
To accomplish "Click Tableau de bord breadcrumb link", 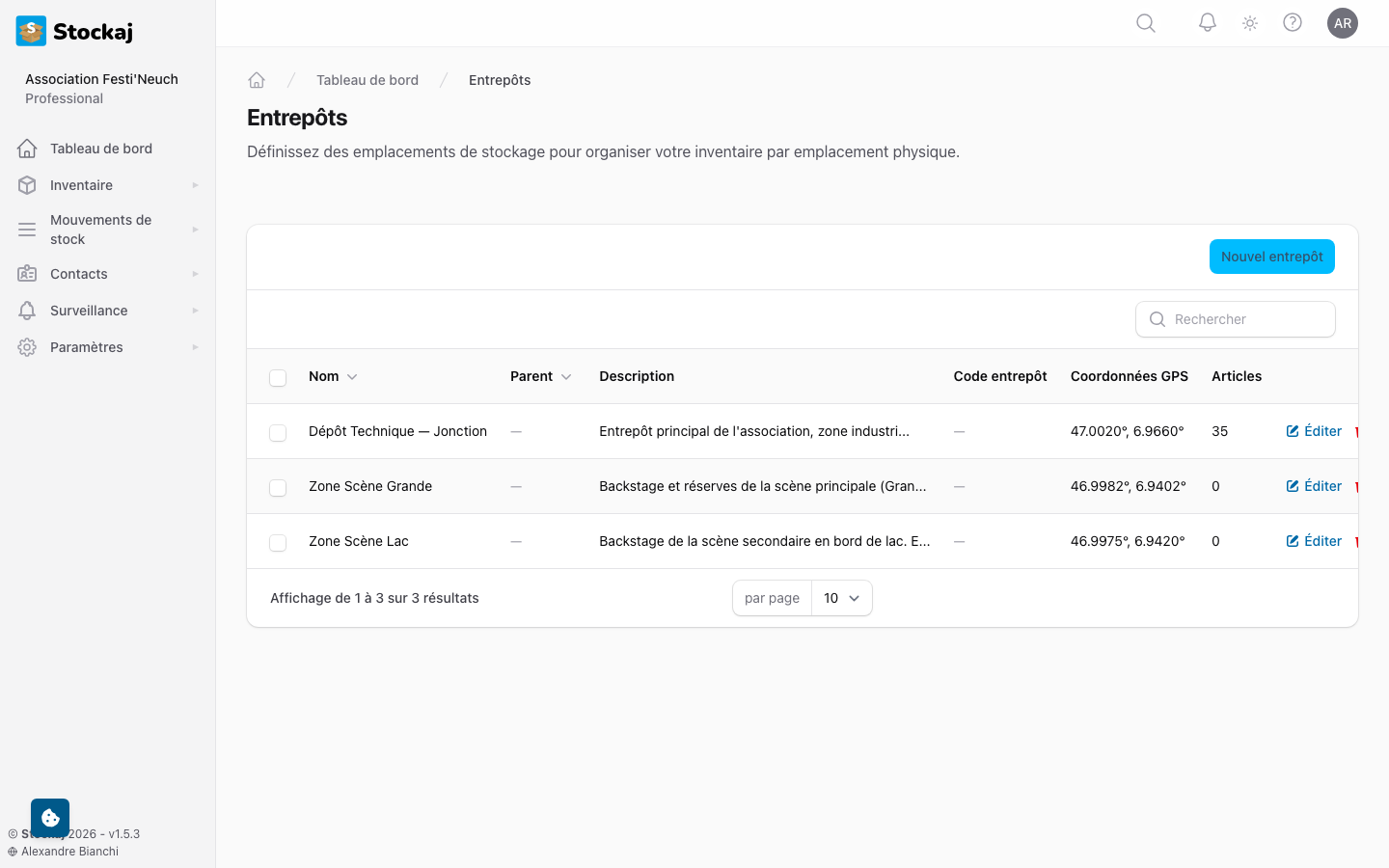I will 368,80.
